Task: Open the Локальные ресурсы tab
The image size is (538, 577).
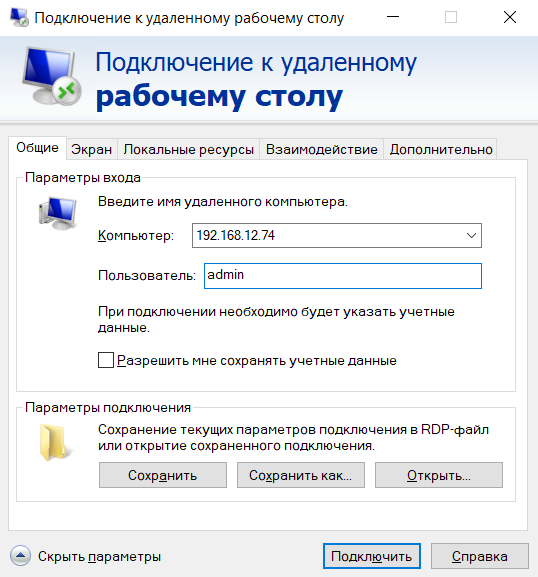Action: (x=188, y=149)
